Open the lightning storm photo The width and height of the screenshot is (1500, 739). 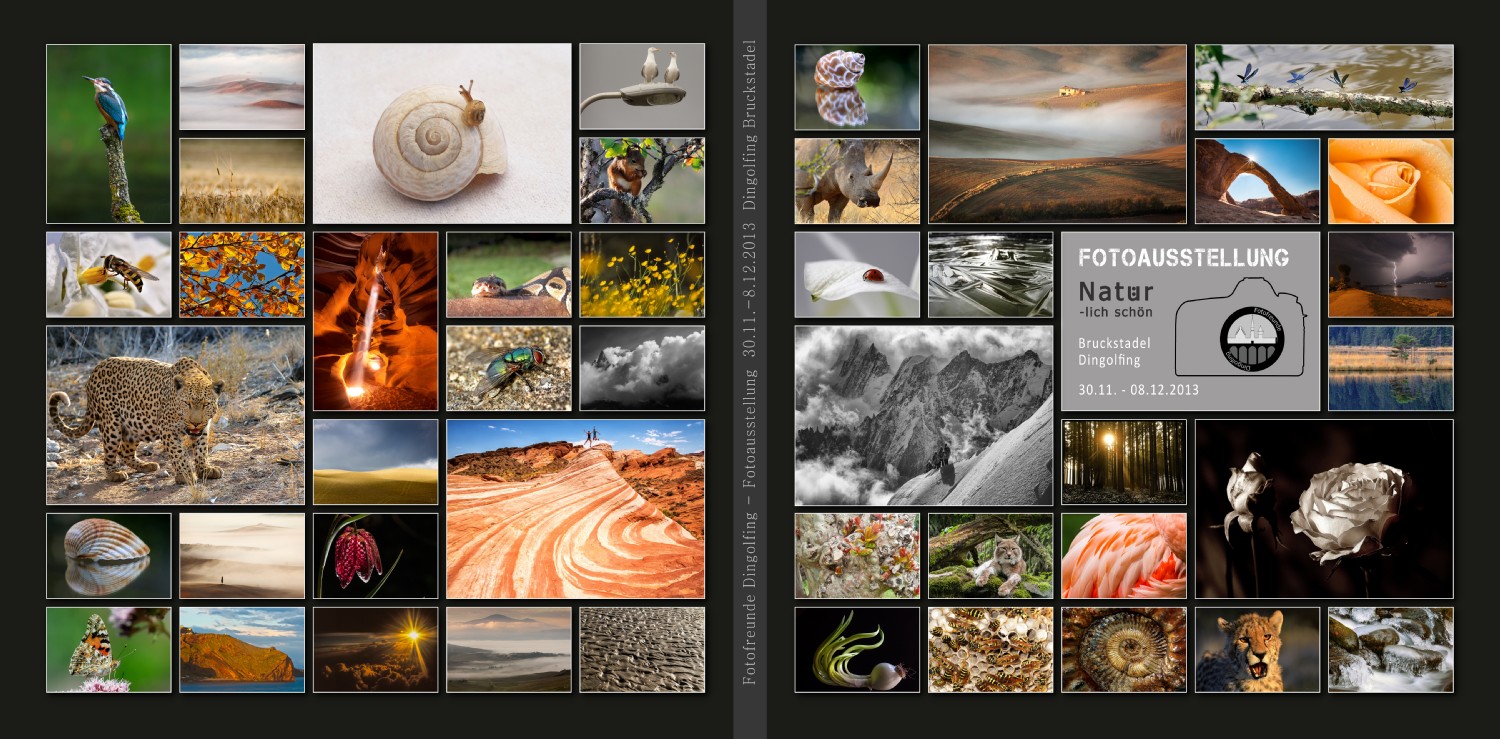[x=1391, y=275]
